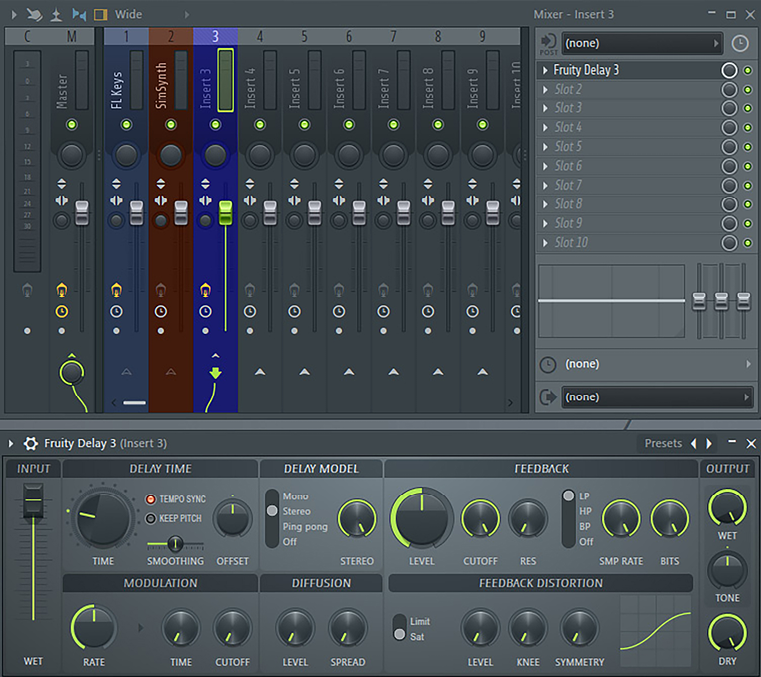
Task: Open Slot 10 effect menu arrow
Action: (545, 243)
